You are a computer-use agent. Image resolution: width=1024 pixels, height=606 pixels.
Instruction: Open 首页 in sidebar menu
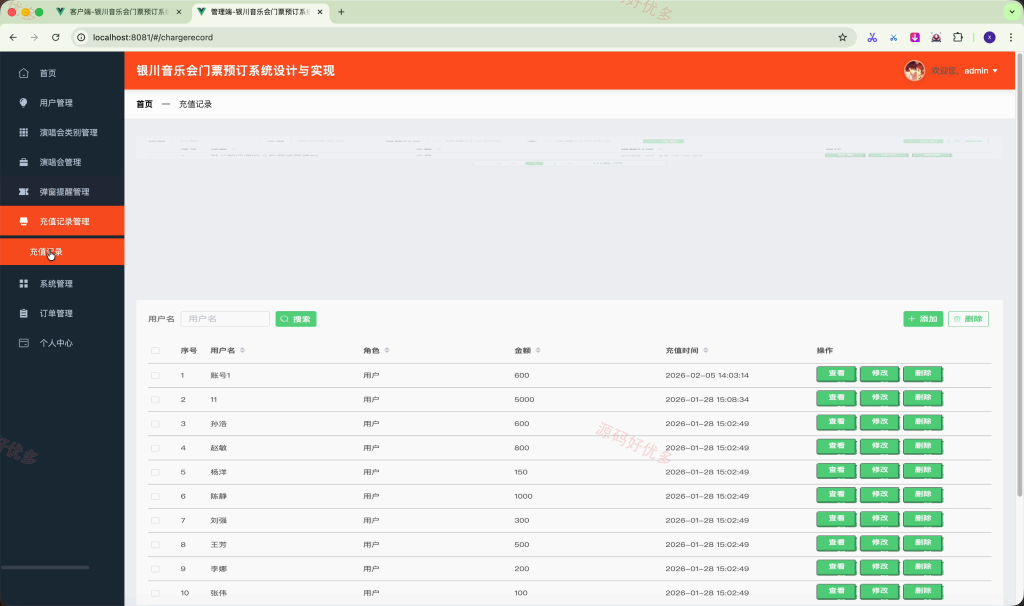62,73
